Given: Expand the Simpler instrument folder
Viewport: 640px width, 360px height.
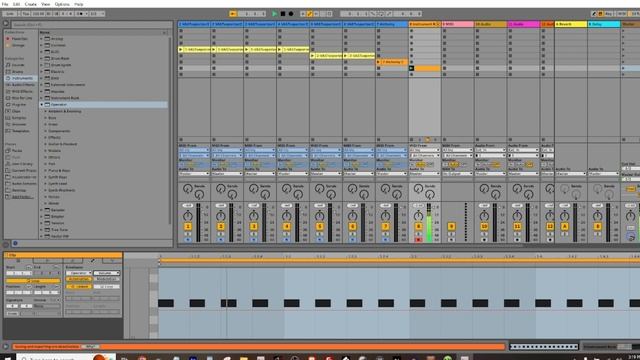Looking at the screenshot, I should [x=42, y=216].
